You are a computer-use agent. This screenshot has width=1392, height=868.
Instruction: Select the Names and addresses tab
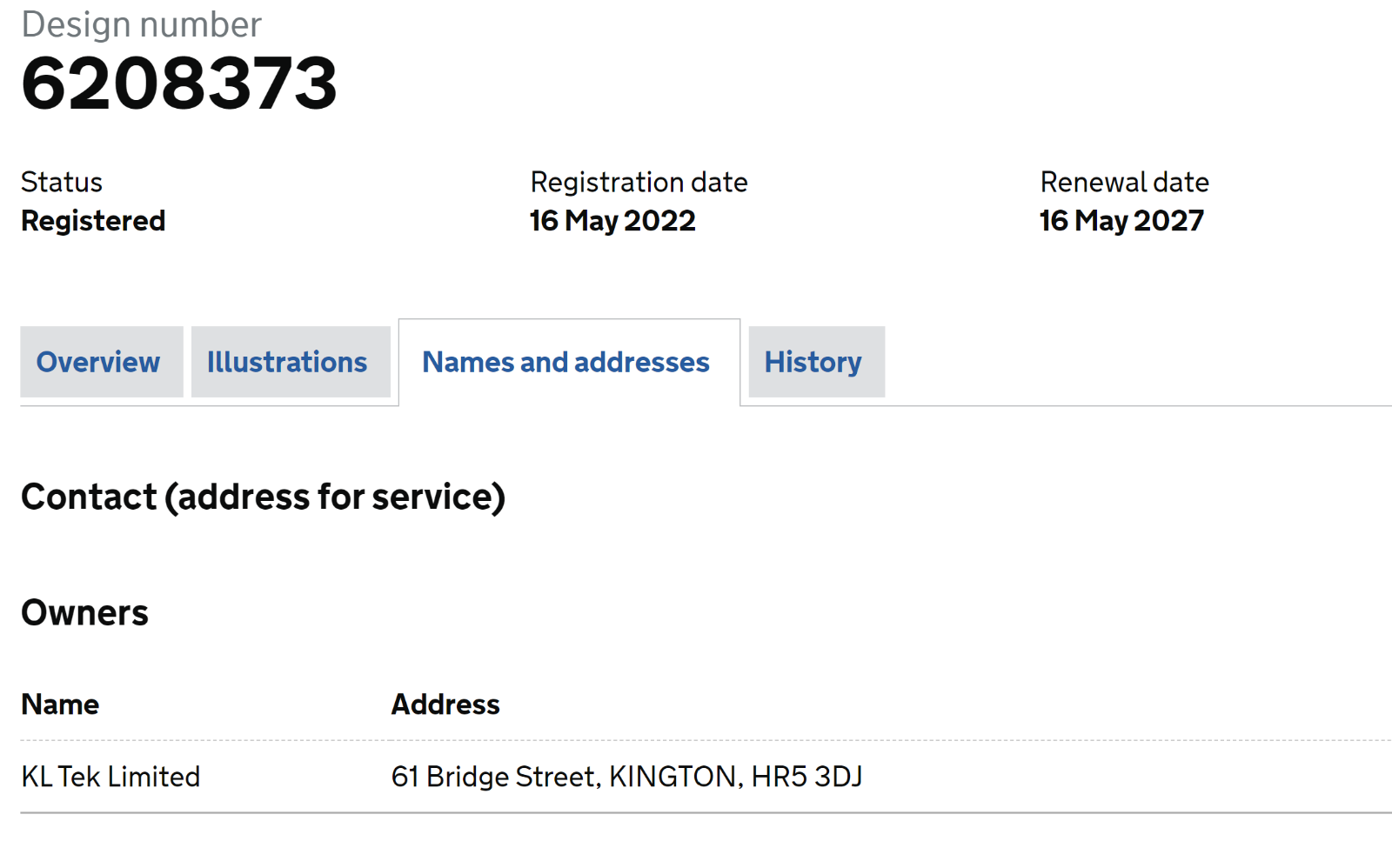coord(565,362)
